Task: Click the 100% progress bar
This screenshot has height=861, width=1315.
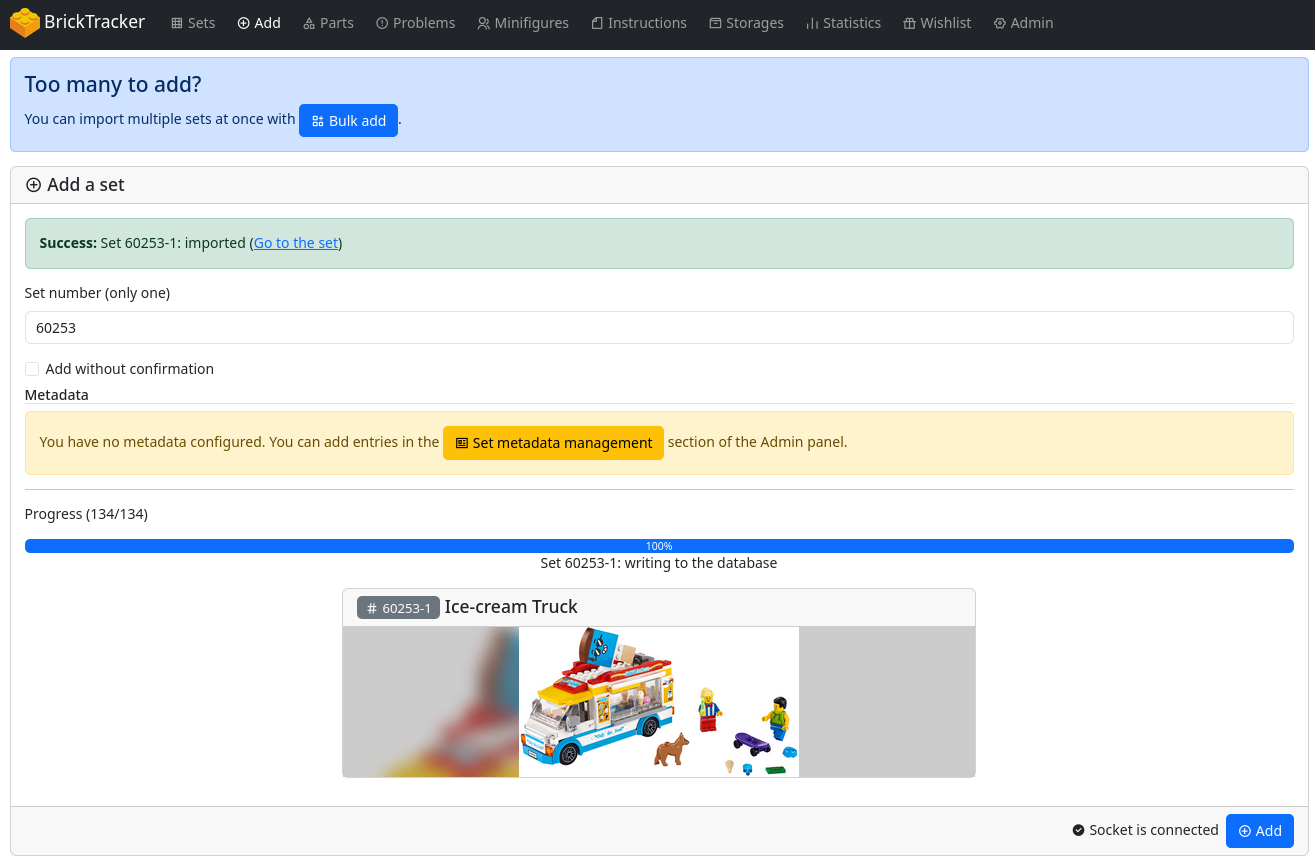Action: pyautogui.click(x=658, y=546)
